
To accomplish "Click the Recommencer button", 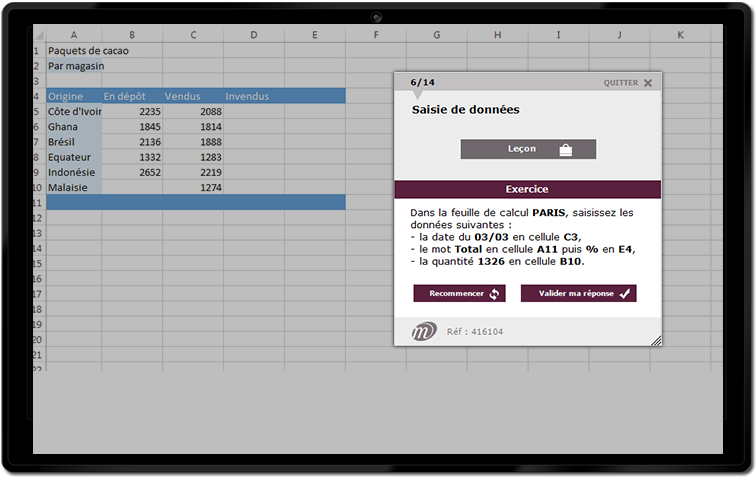I will (x=463, y=293).
